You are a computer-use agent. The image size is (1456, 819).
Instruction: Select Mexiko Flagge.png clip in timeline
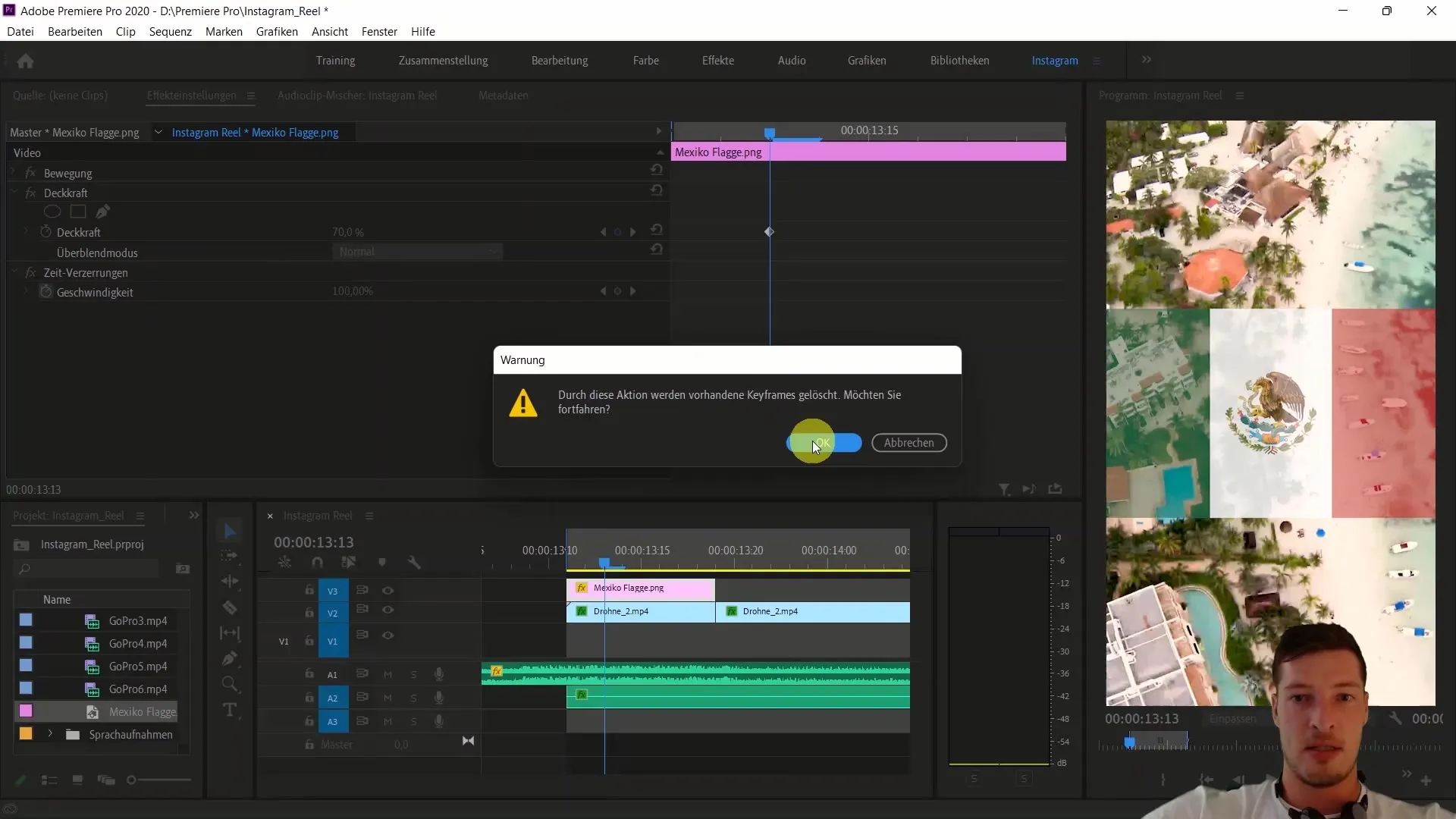tap(641, 588)
